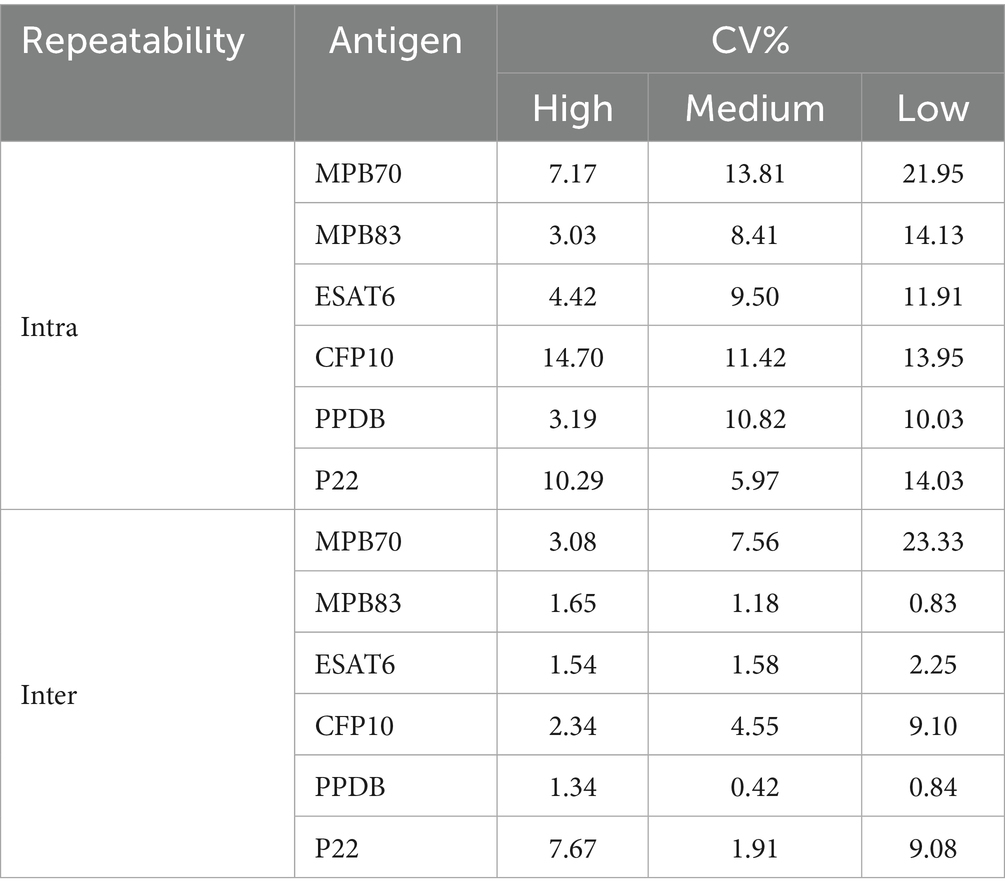Select the 0.42 Medium value for PPDB

[x=754, y=788]
